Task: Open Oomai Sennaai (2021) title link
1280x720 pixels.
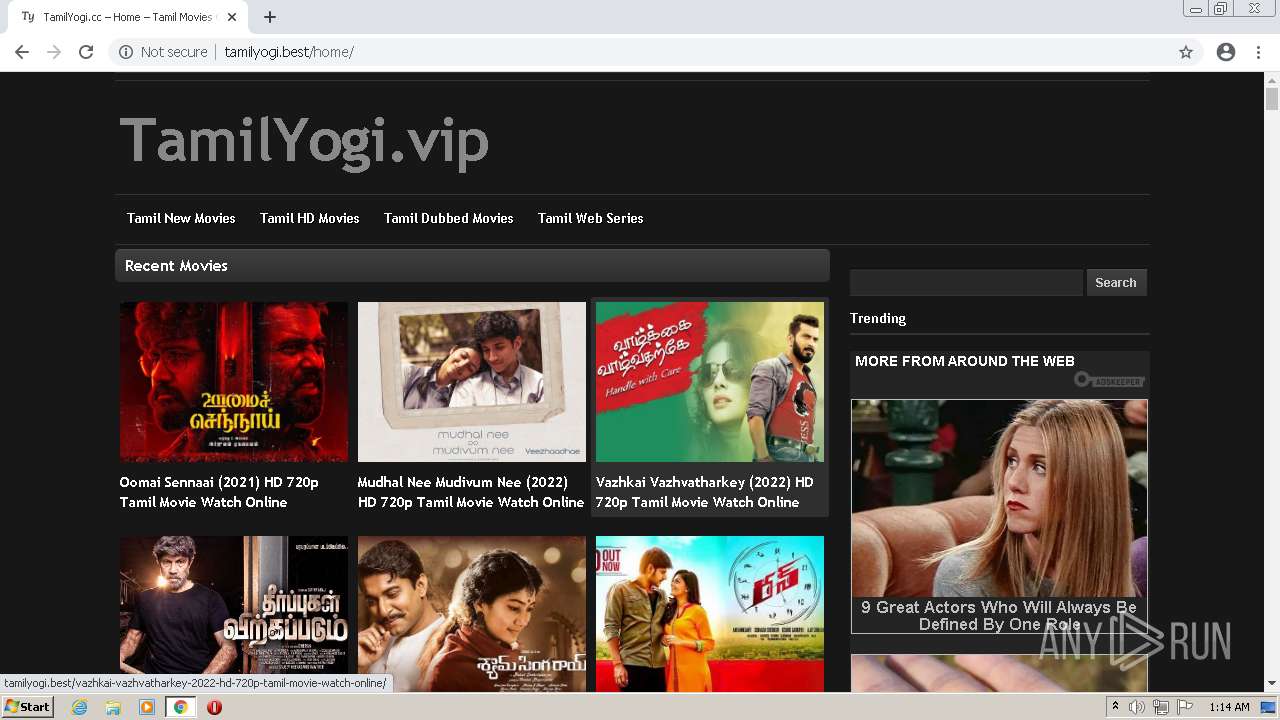Action: [x=219, y=492]
